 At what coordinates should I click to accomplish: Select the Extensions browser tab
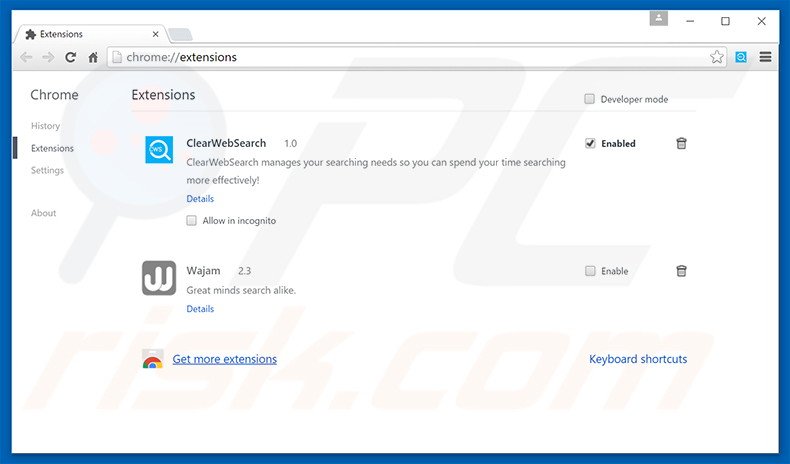click(x=91, y=34)
